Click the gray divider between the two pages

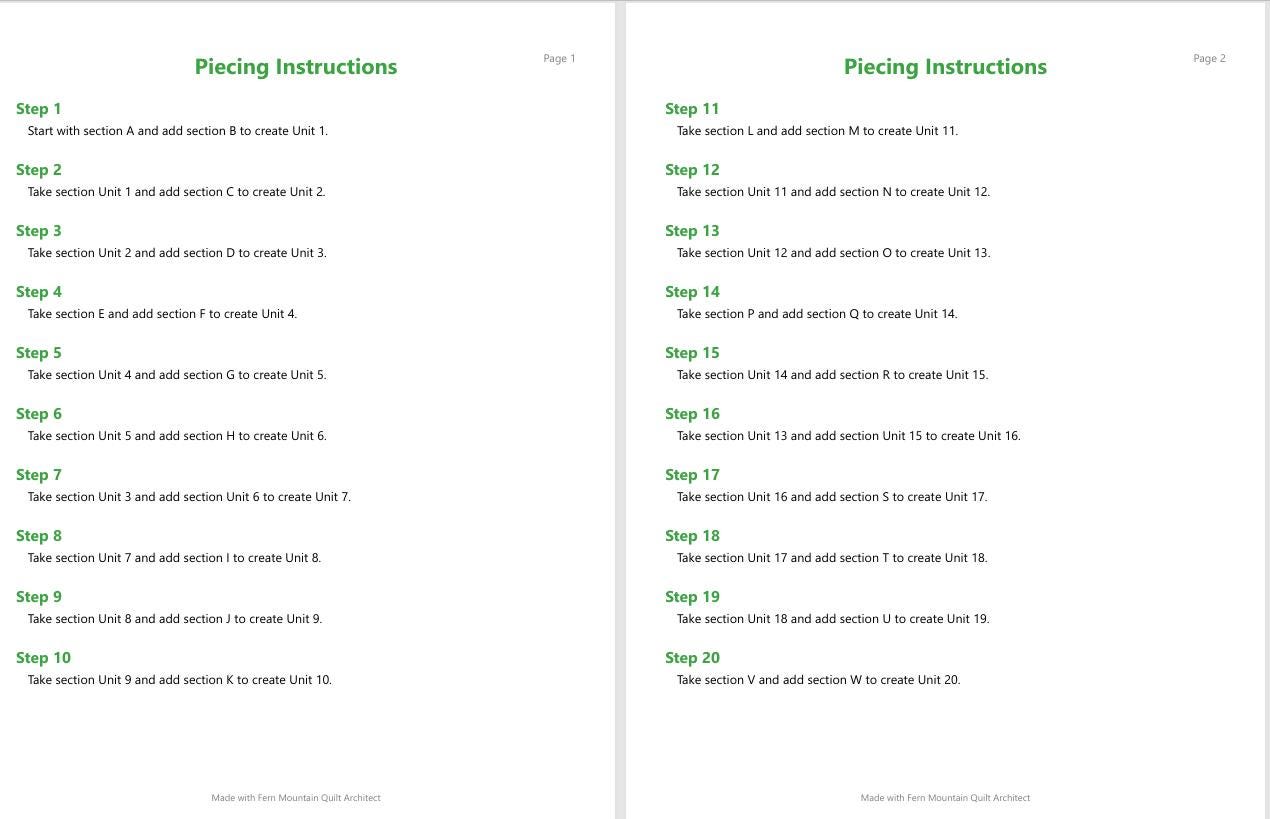click(620, 410)
